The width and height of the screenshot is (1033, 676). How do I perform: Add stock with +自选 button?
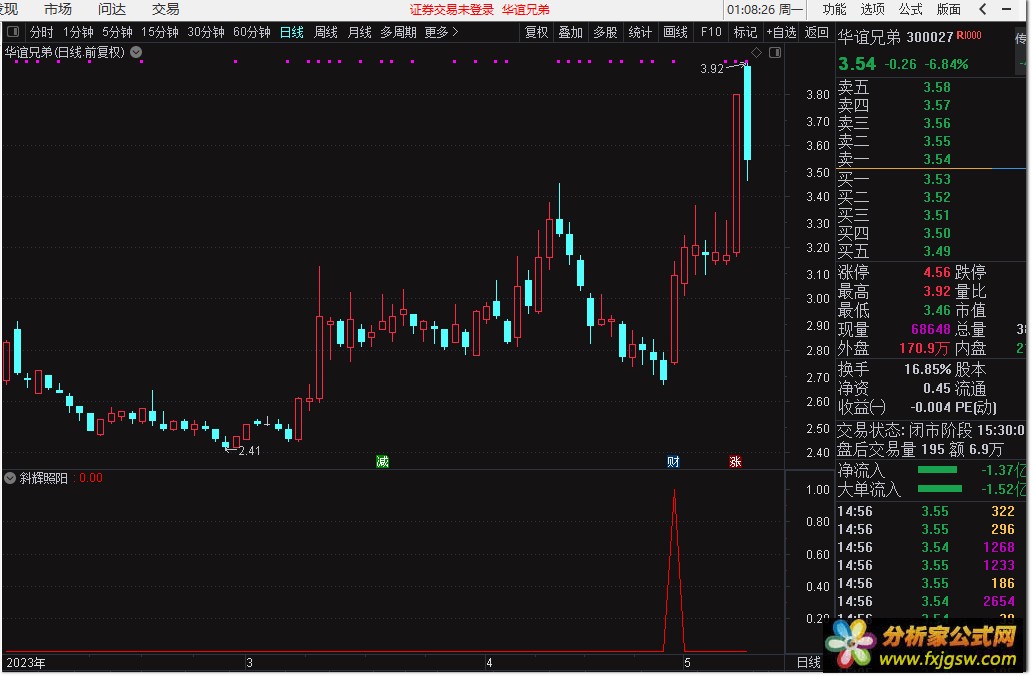[x=781, y=32]
